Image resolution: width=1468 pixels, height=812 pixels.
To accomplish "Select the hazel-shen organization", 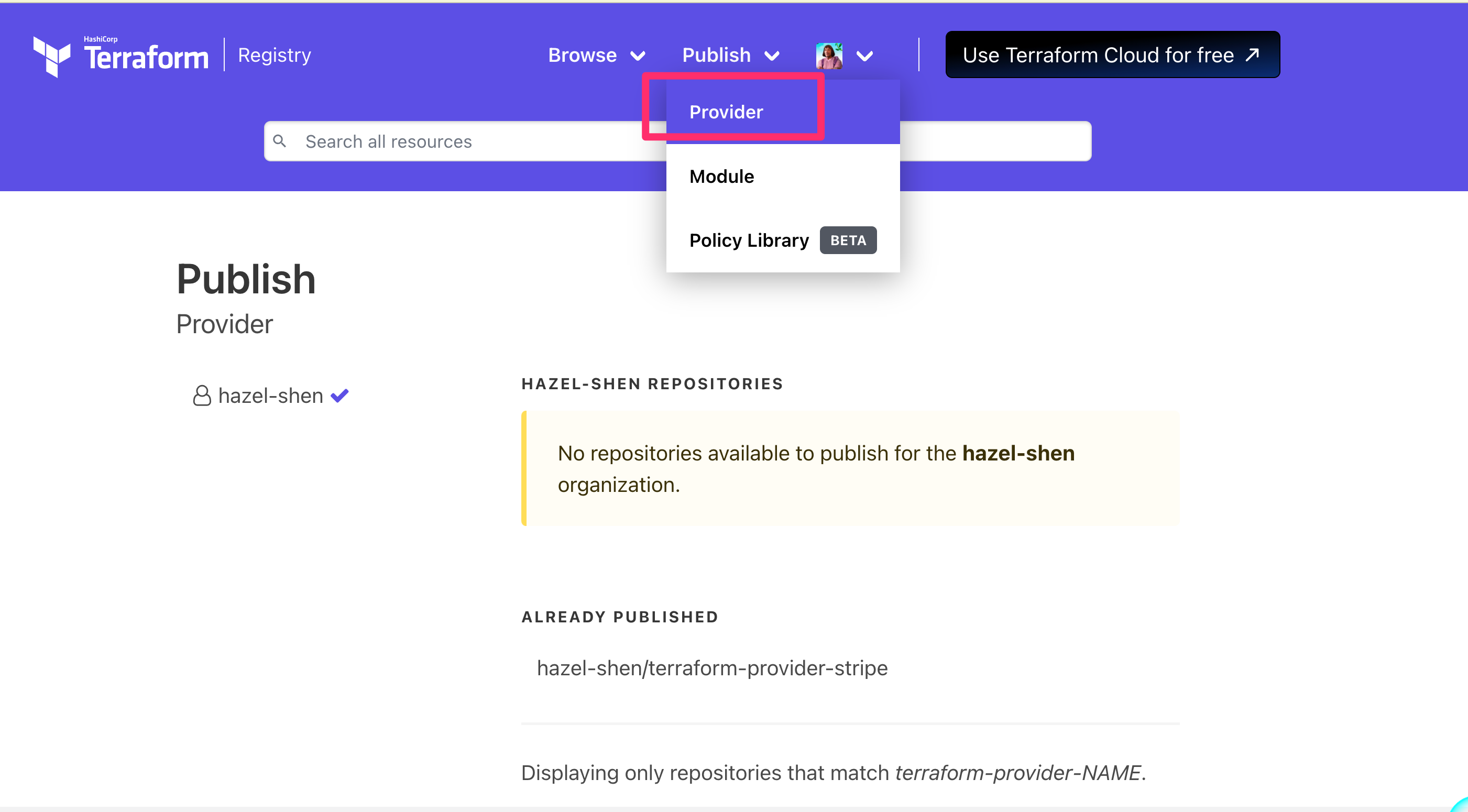I will pyautogui.click(x=271, y=396).
